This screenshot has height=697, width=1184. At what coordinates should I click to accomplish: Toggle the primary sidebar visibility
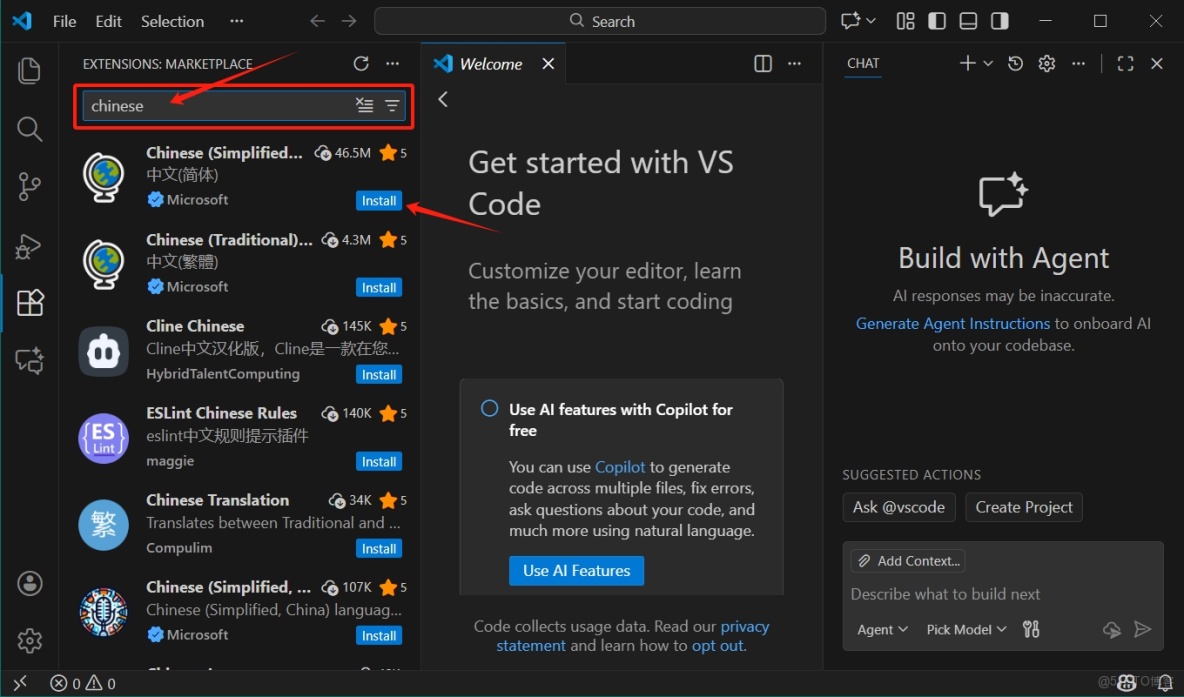point(937,20)
